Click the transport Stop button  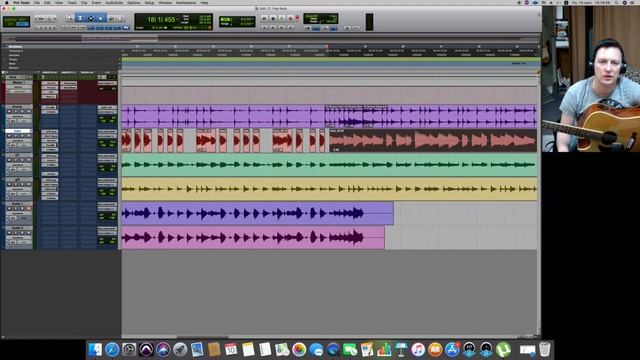pyautogui.click(x=273, y=18)
